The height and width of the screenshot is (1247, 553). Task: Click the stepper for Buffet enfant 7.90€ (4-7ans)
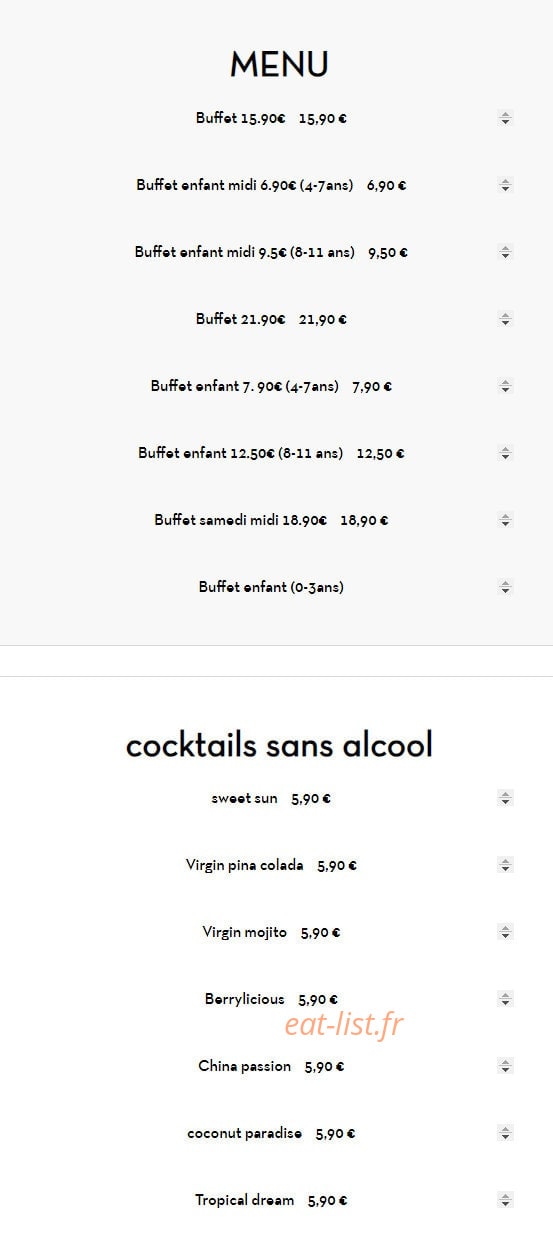coord(505,386)
